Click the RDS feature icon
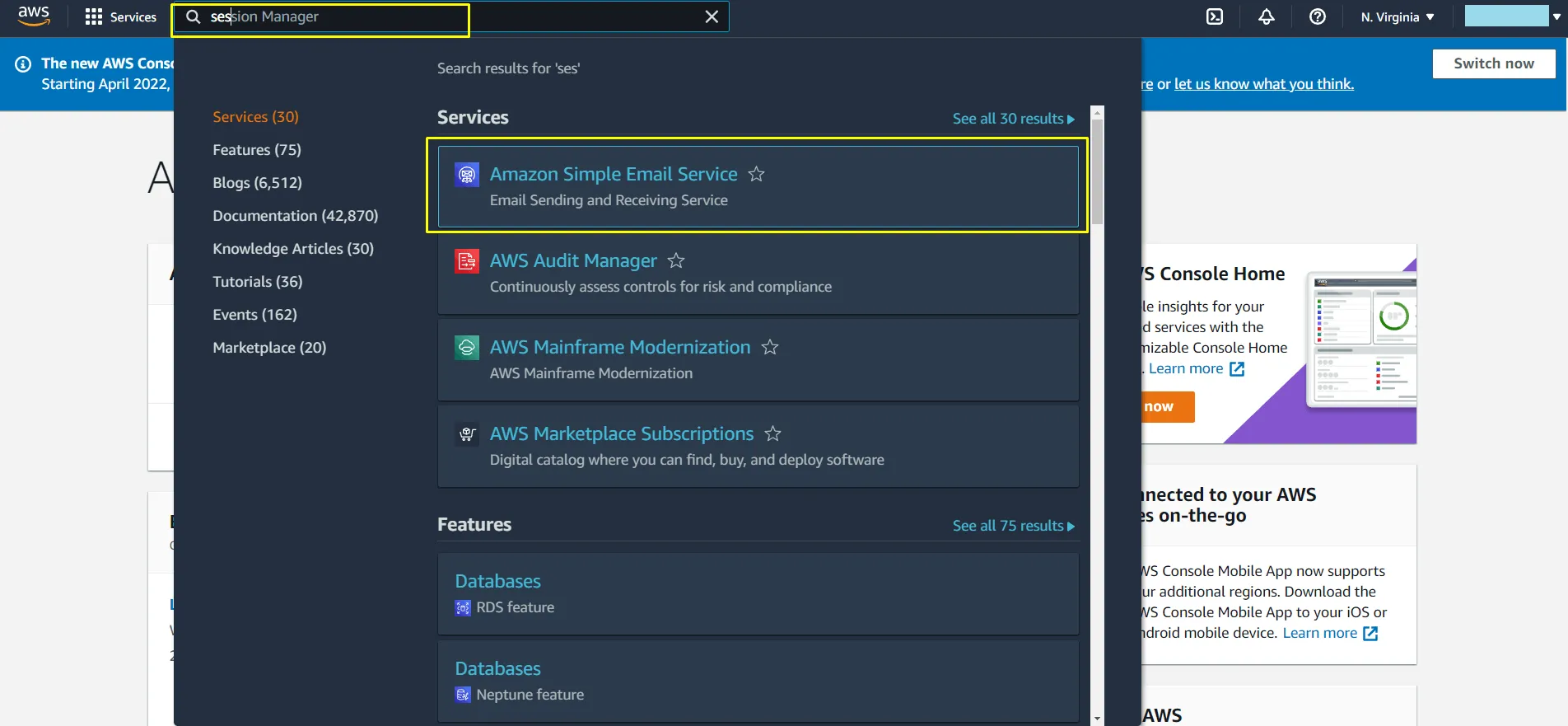1568x726 pixels. 463,608
